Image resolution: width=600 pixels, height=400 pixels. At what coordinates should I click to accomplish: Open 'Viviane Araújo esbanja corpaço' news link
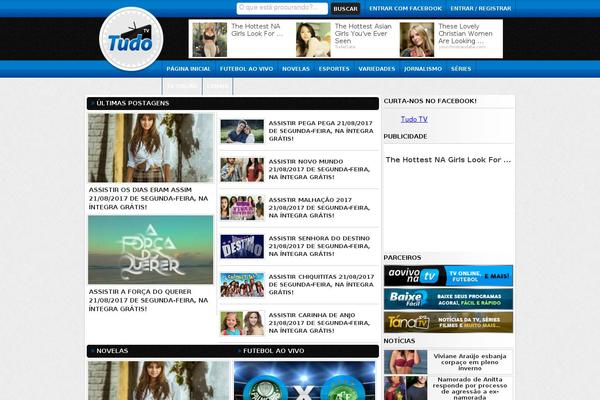pos(470,362)
